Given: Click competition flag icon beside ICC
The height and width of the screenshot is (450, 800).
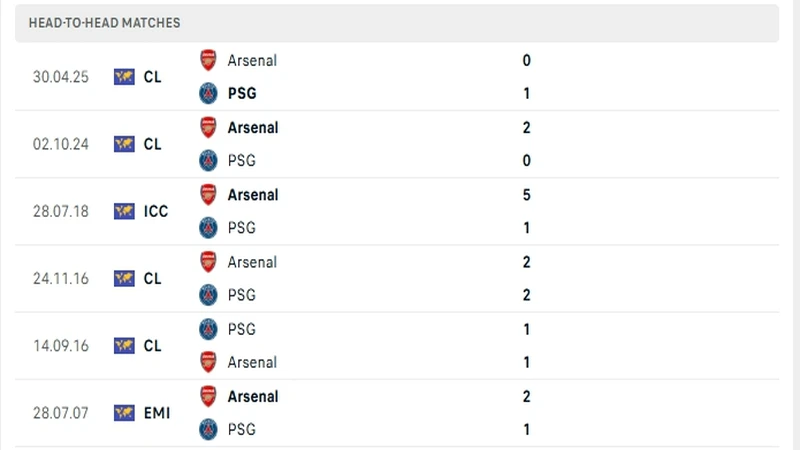Looking at the screenshot, I should tap(124, 211).
